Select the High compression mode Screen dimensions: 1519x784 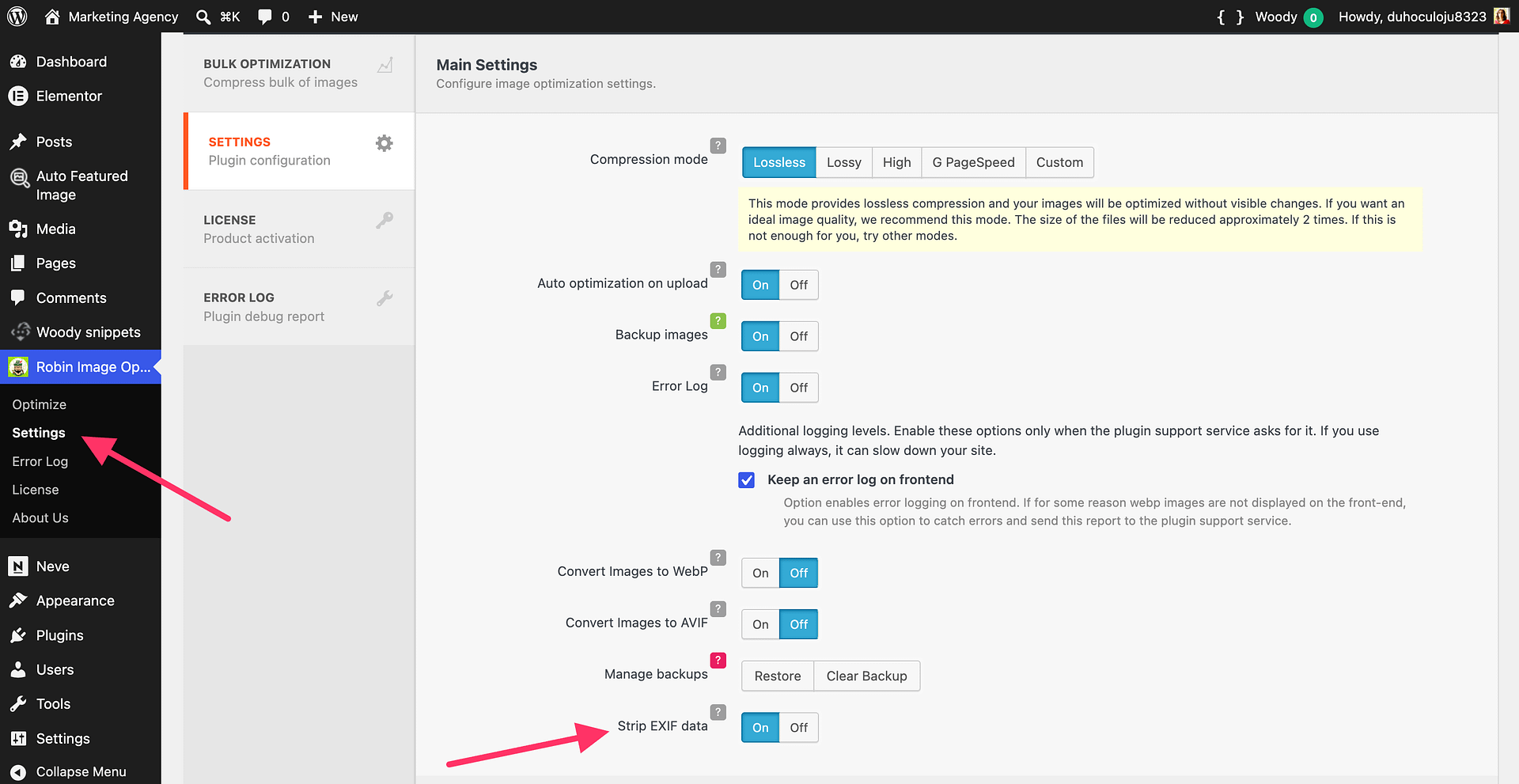(896, 162)
